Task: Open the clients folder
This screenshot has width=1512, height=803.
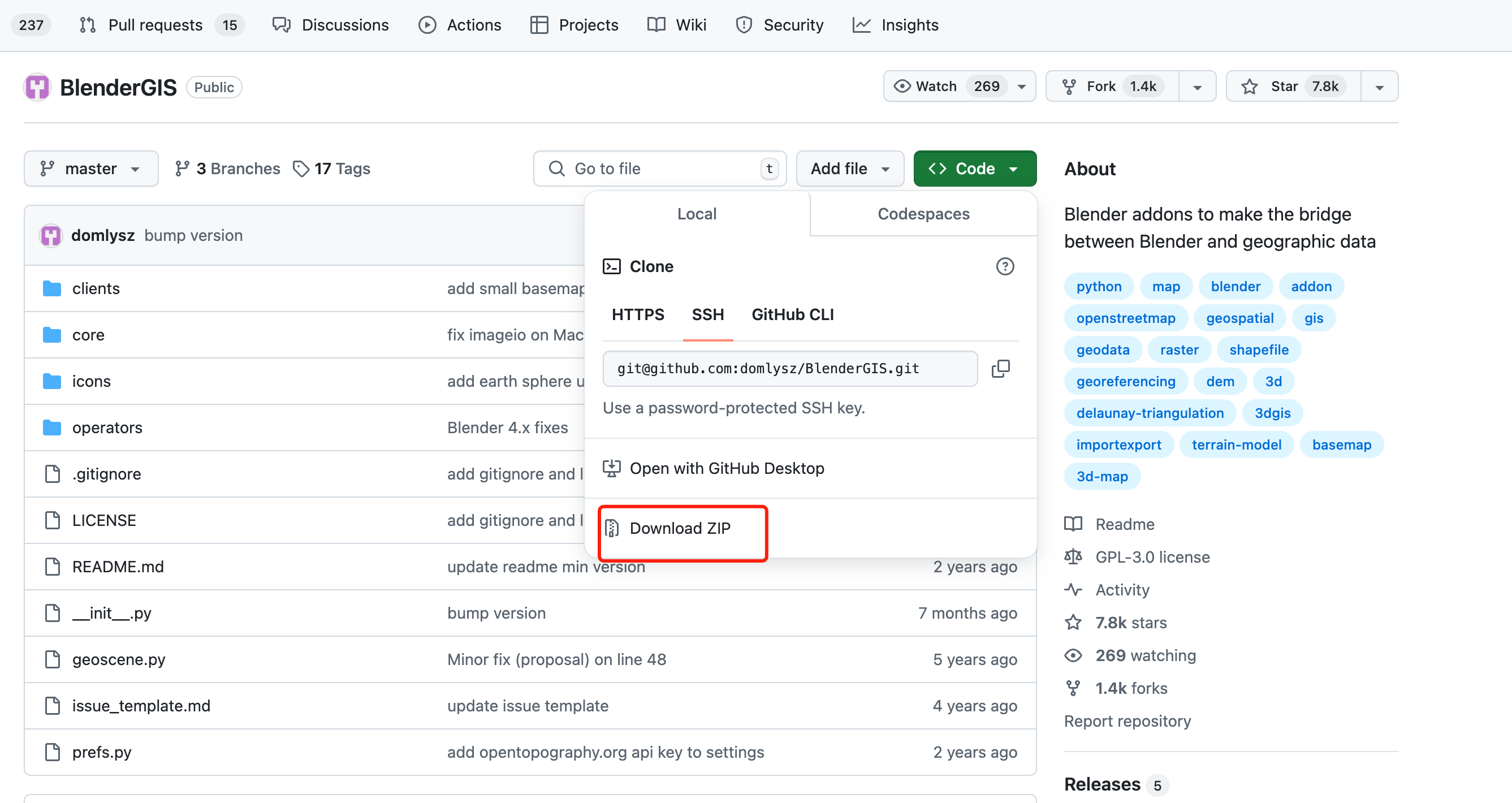Action: [x=96, y=288]
